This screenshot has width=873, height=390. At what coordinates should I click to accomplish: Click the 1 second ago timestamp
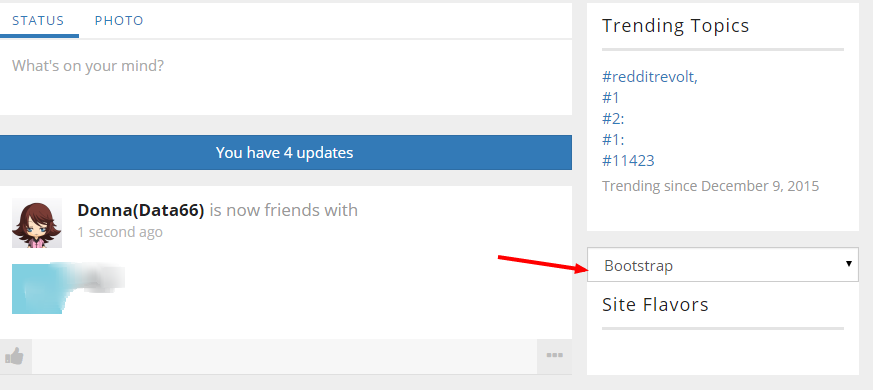(x=120, y=232)
